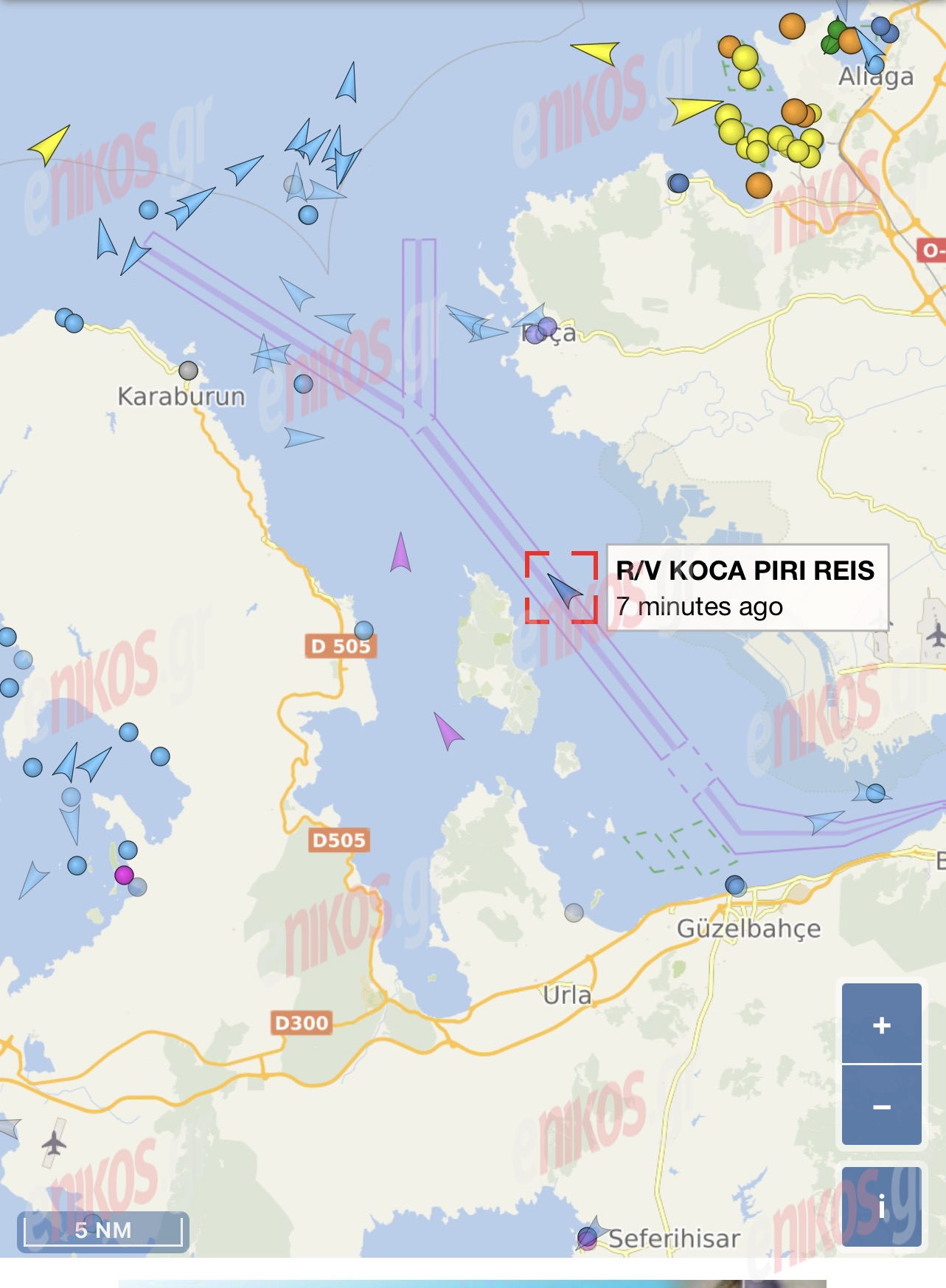Viewport: 946px width, 1288px height.
Task: Select the yellow vessel arrow near Karaburun's north-west
Action: coord(49,145)
